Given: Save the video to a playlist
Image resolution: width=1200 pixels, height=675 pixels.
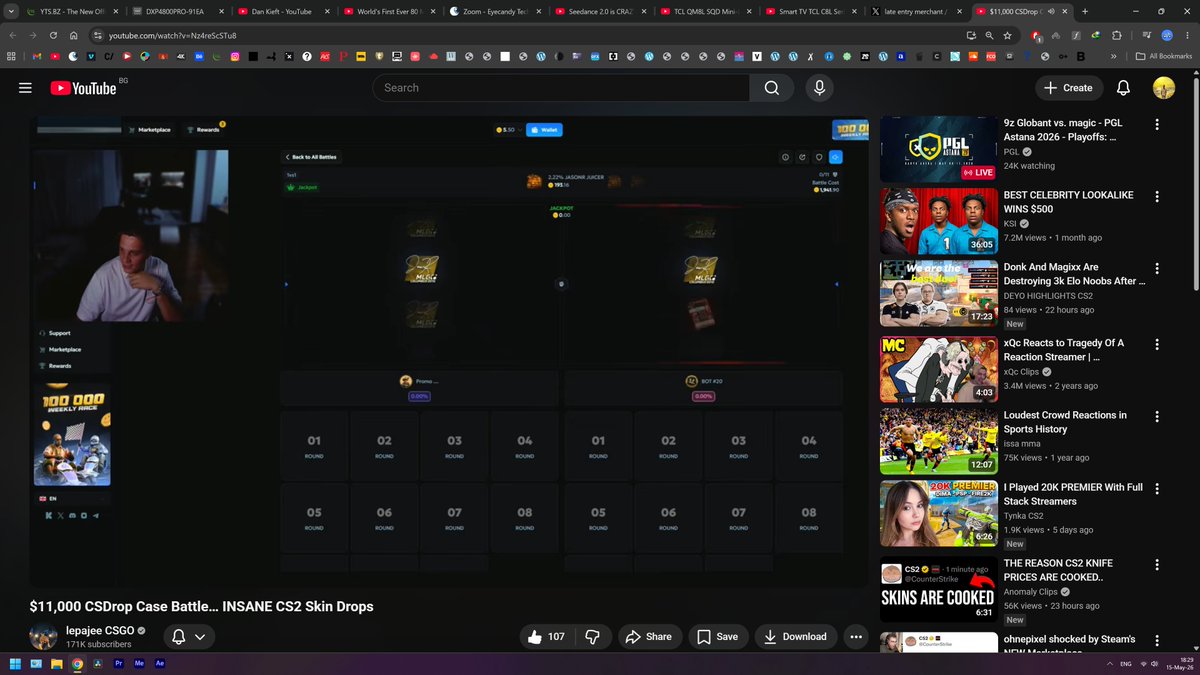Looking at the screenshot, I should 717,637.
